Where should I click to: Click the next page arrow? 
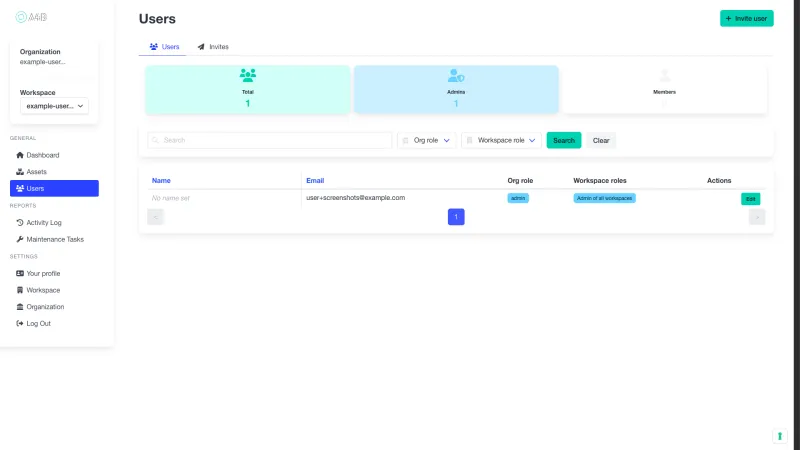(757, 217)
